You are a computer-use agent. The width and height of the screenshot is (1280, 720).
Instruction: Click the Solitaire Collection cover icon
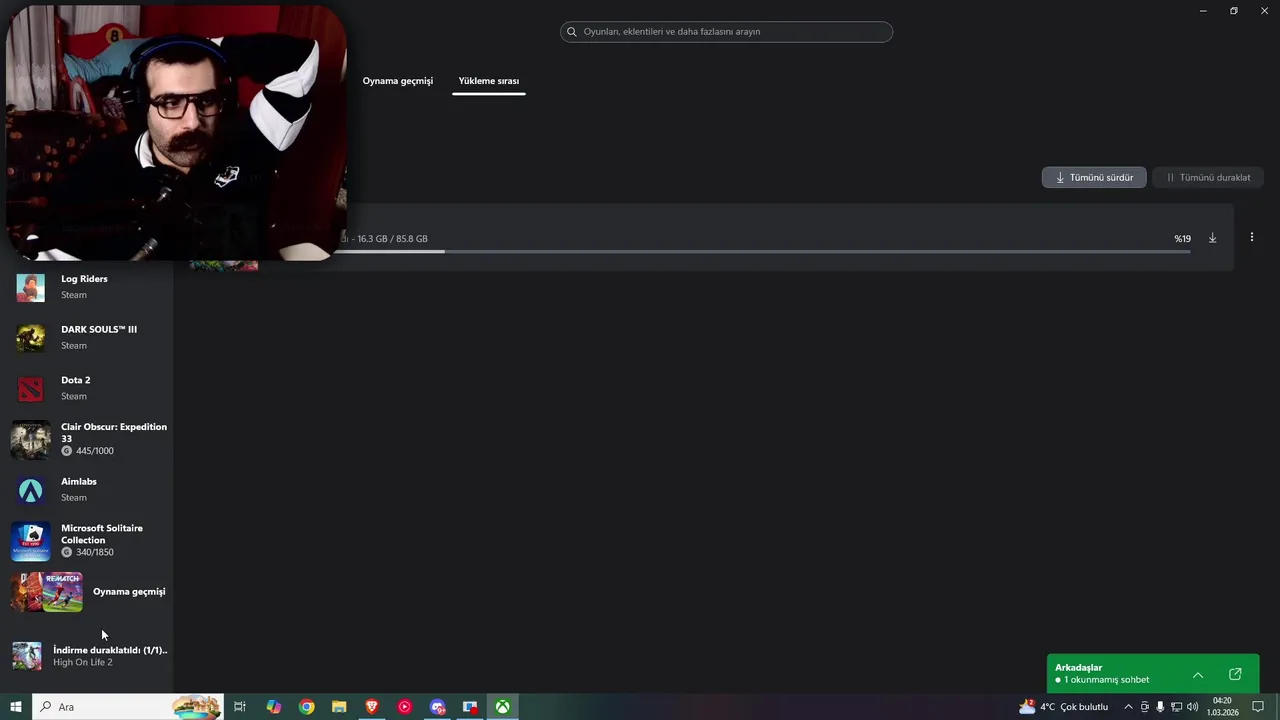coord(30,541)
